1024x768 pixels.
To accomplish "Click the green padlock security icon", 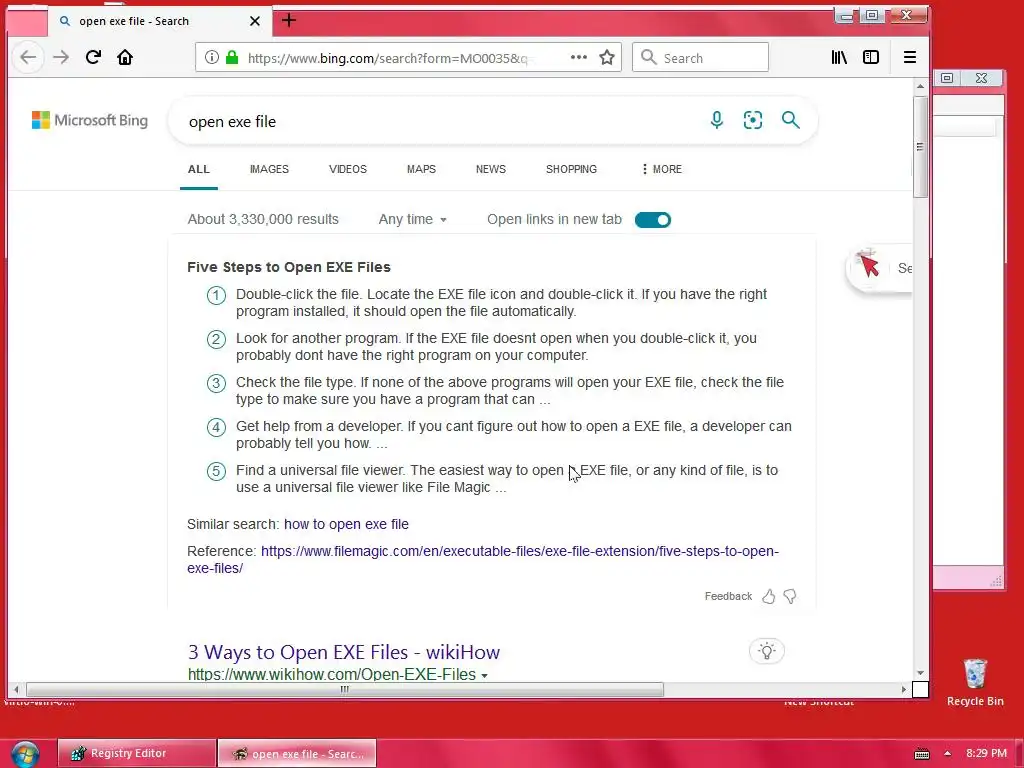I will pos(232,57).
